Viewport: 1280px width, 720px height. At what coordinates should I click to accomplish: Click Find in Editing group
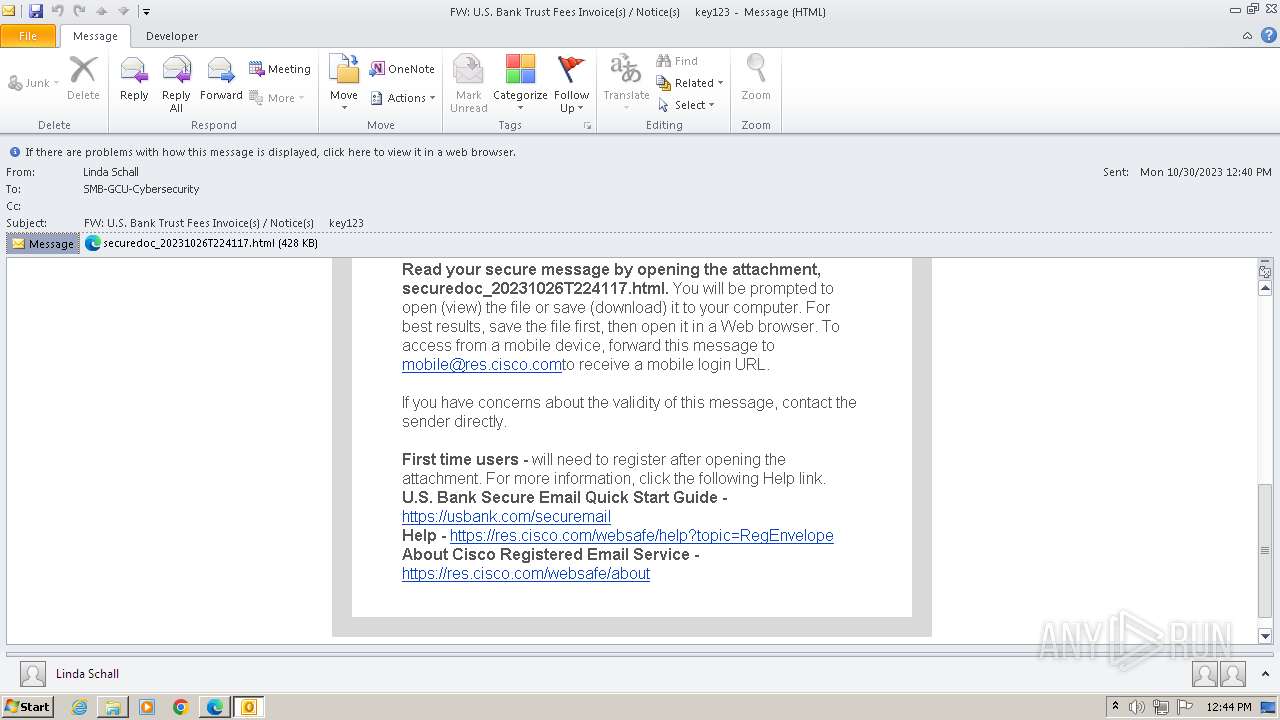(677, 61)
